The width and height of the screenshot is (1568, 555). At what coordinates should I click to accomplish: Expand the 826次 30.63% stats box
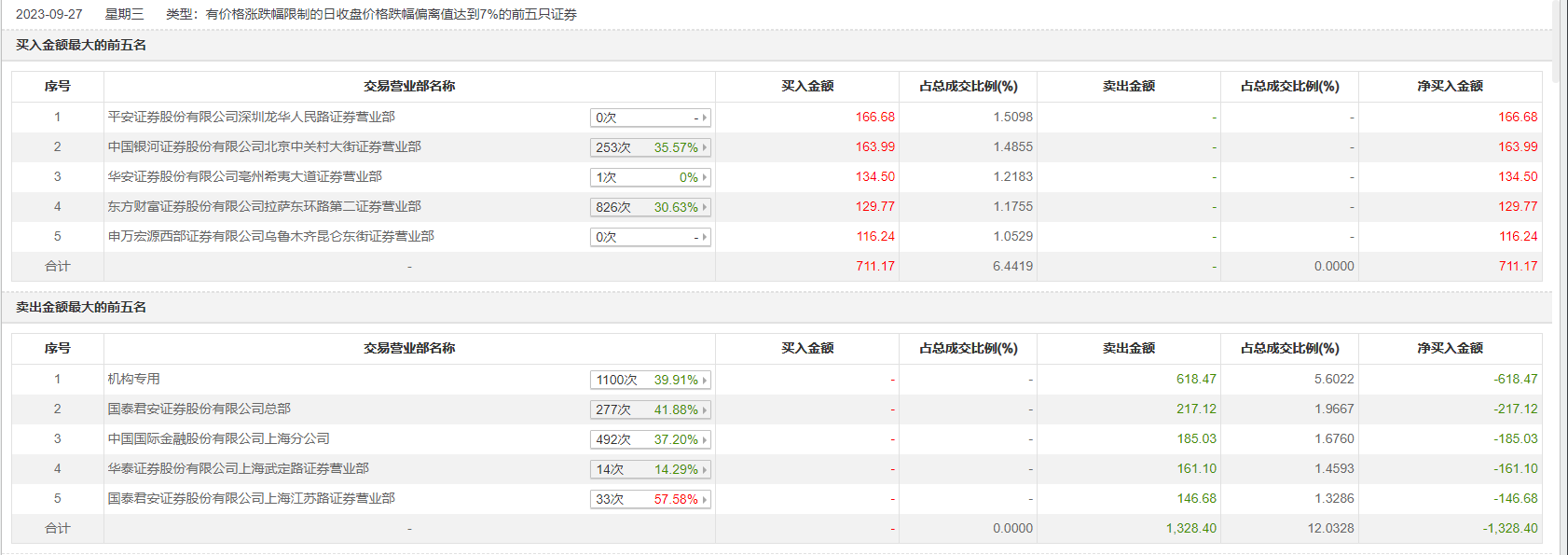pos(651,207)
